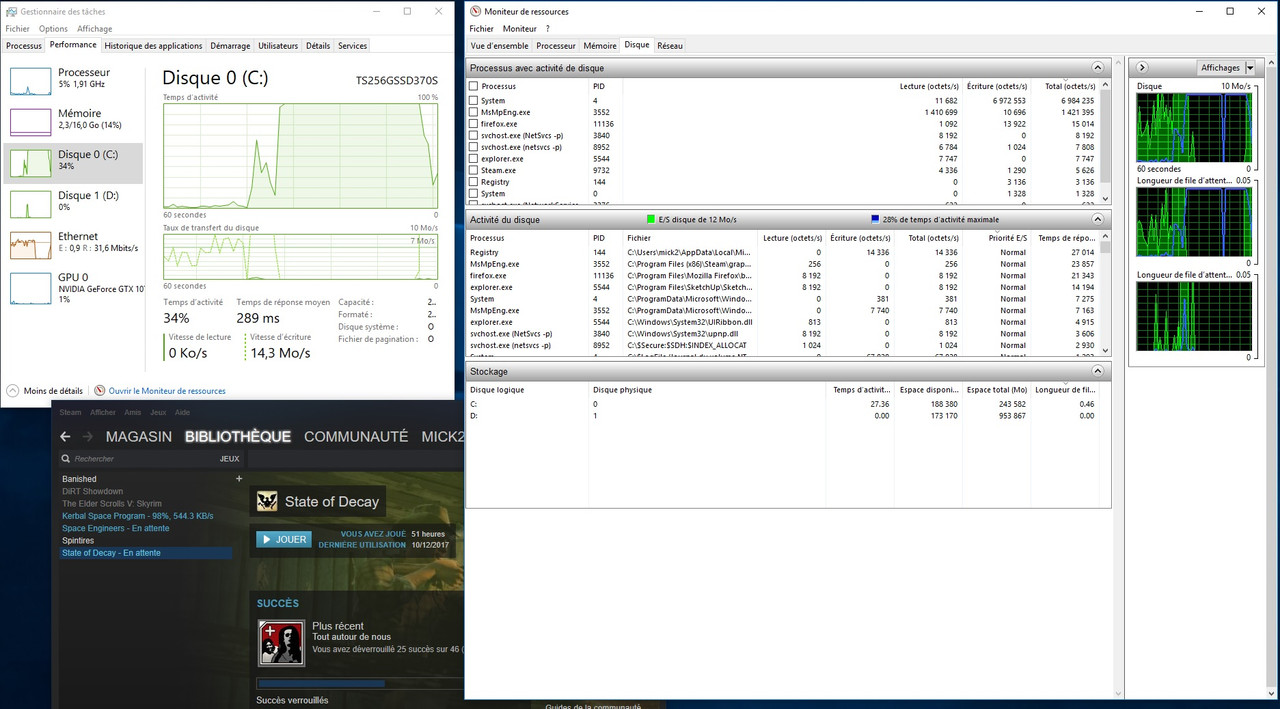This screenshot has height=709, width=1280.
Task: Check the System PID 4 process checkbox
Action: [474, 101]
